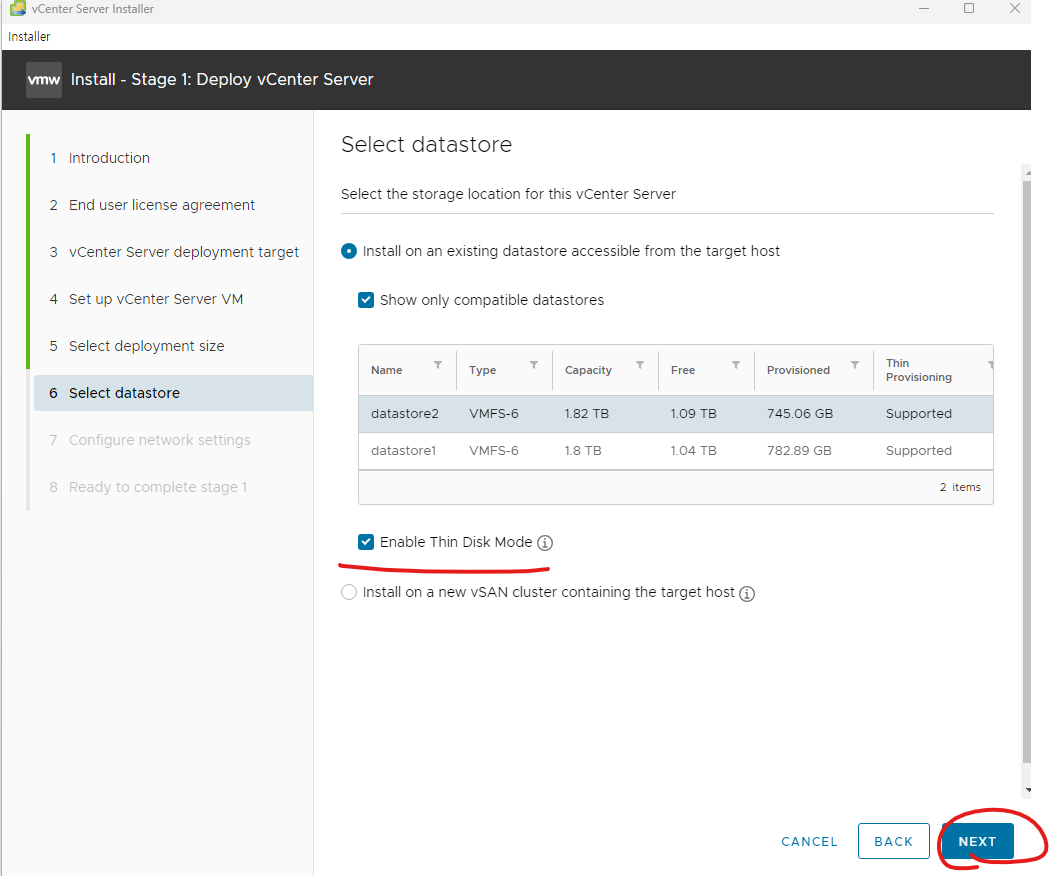Click the Name column header
Screen dimensions: 1051x876
(387, 370)
